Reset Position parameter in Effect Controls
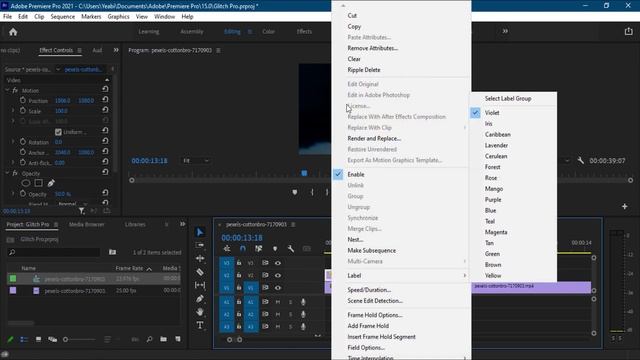 (x=105, y=100)
